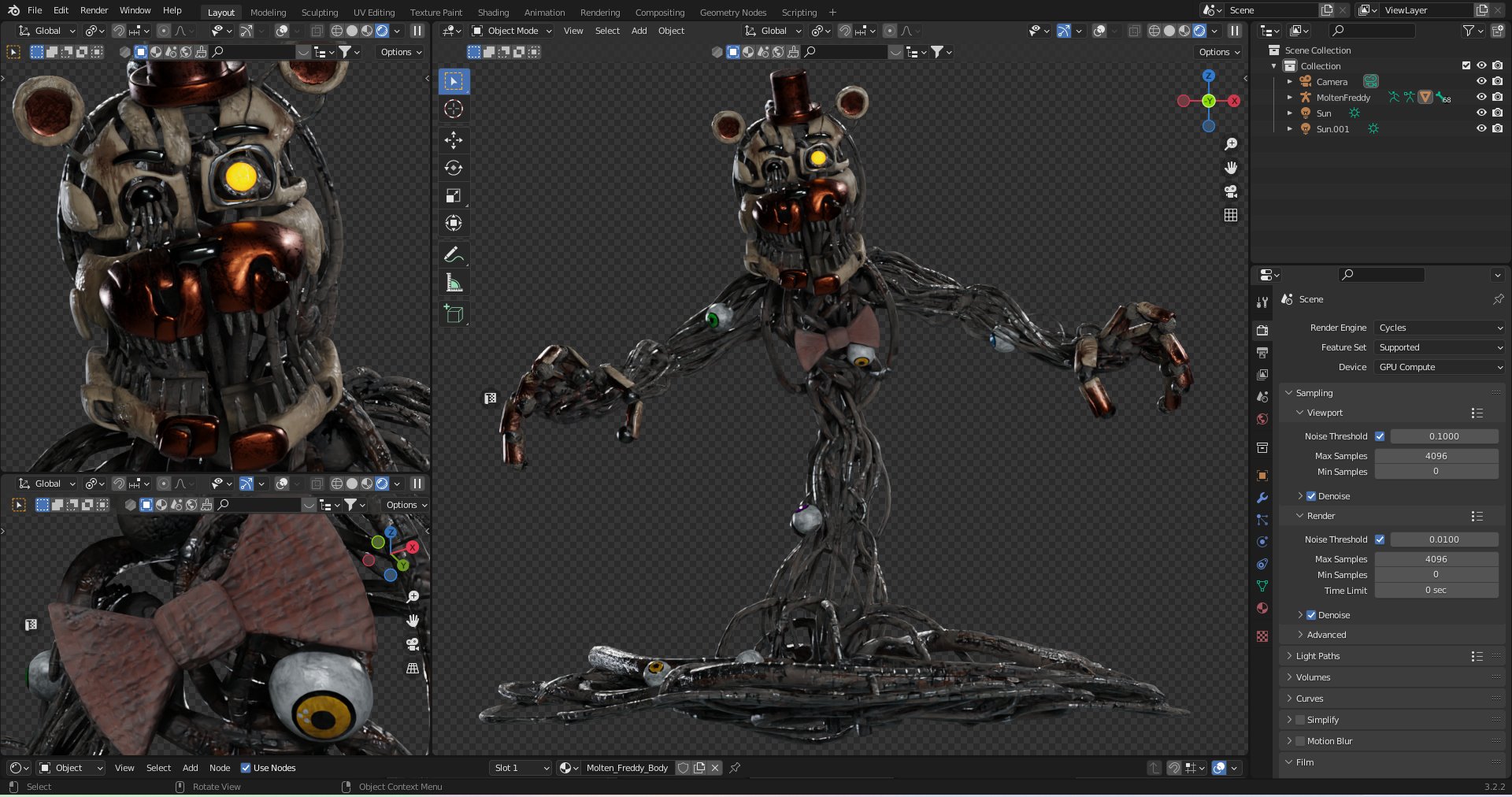Open the Device dropdown
Image resolution: width=1512 pixels, height=797 pixels.
pyautogui.click(x=1440, y=367)
